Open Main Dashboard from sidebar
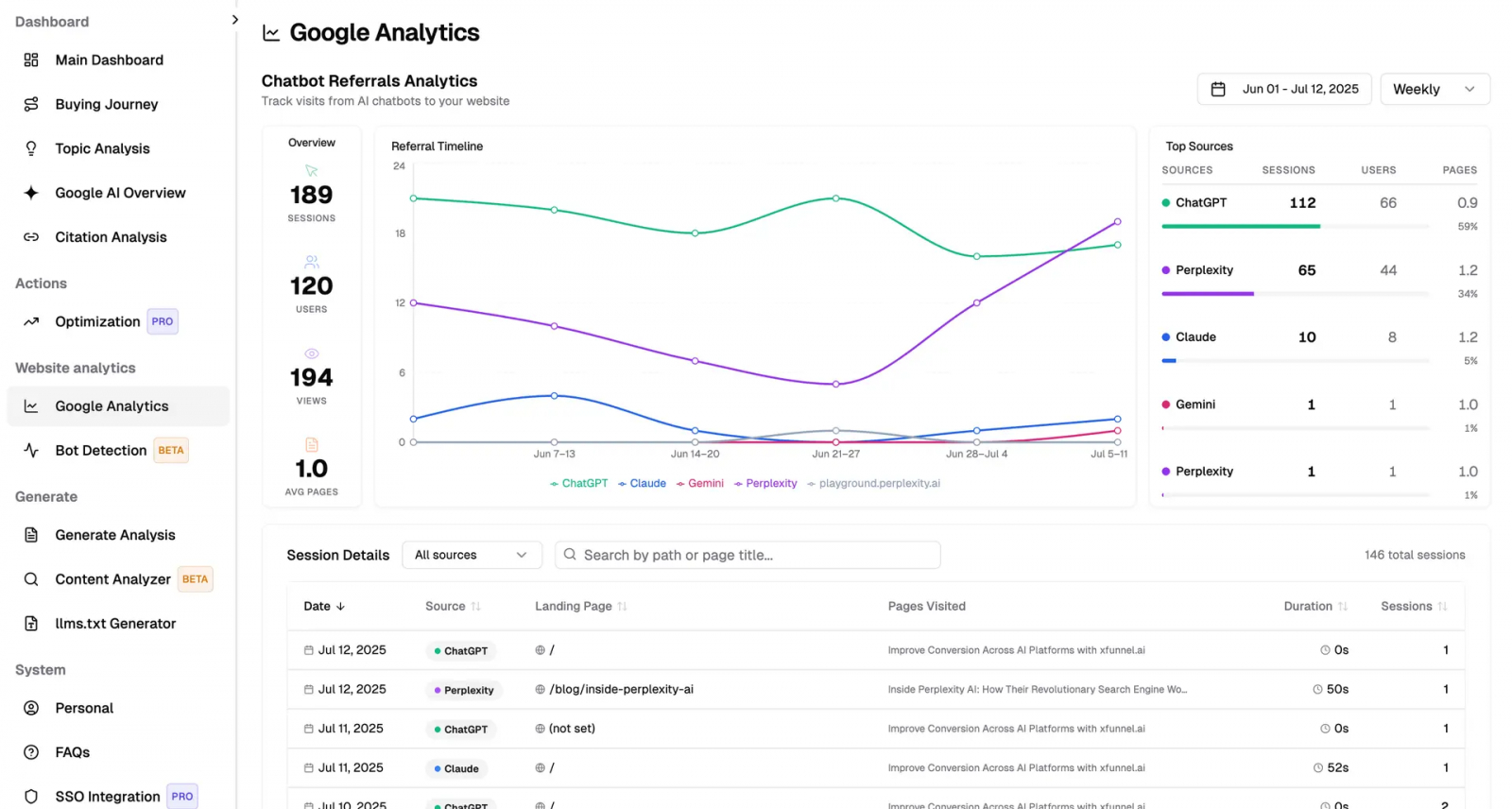Viewport: 1512px width, 809px height. point(109,60)
